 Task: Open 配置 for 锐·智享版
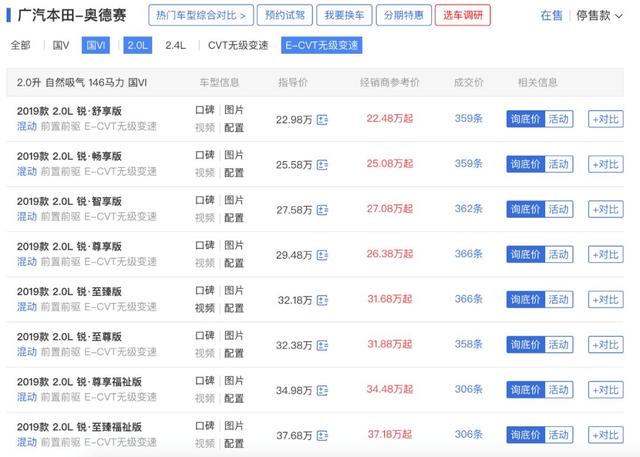click(234, 218)
